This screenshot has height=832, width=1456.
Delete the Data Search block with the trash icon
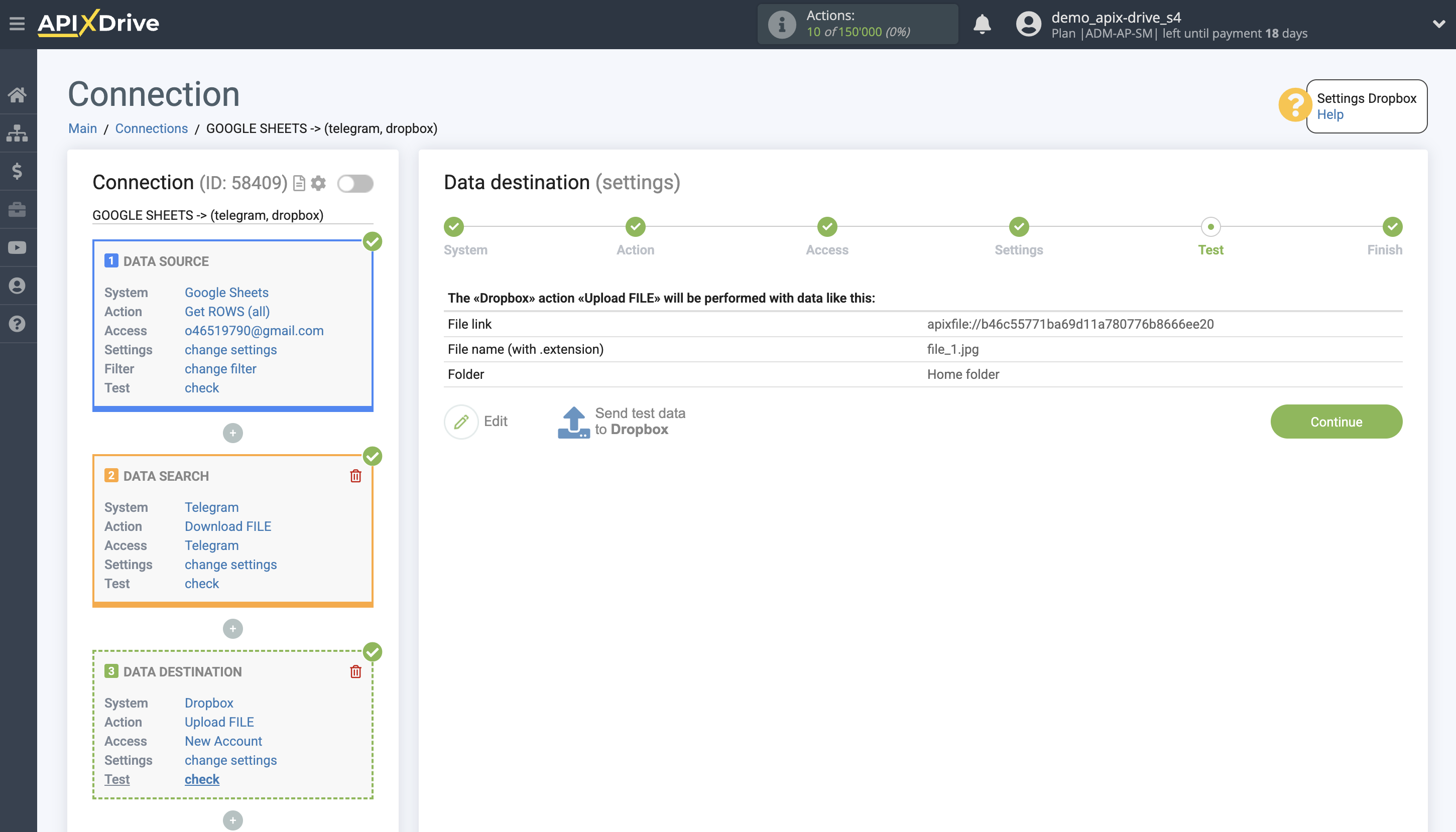tap(355, 476)
